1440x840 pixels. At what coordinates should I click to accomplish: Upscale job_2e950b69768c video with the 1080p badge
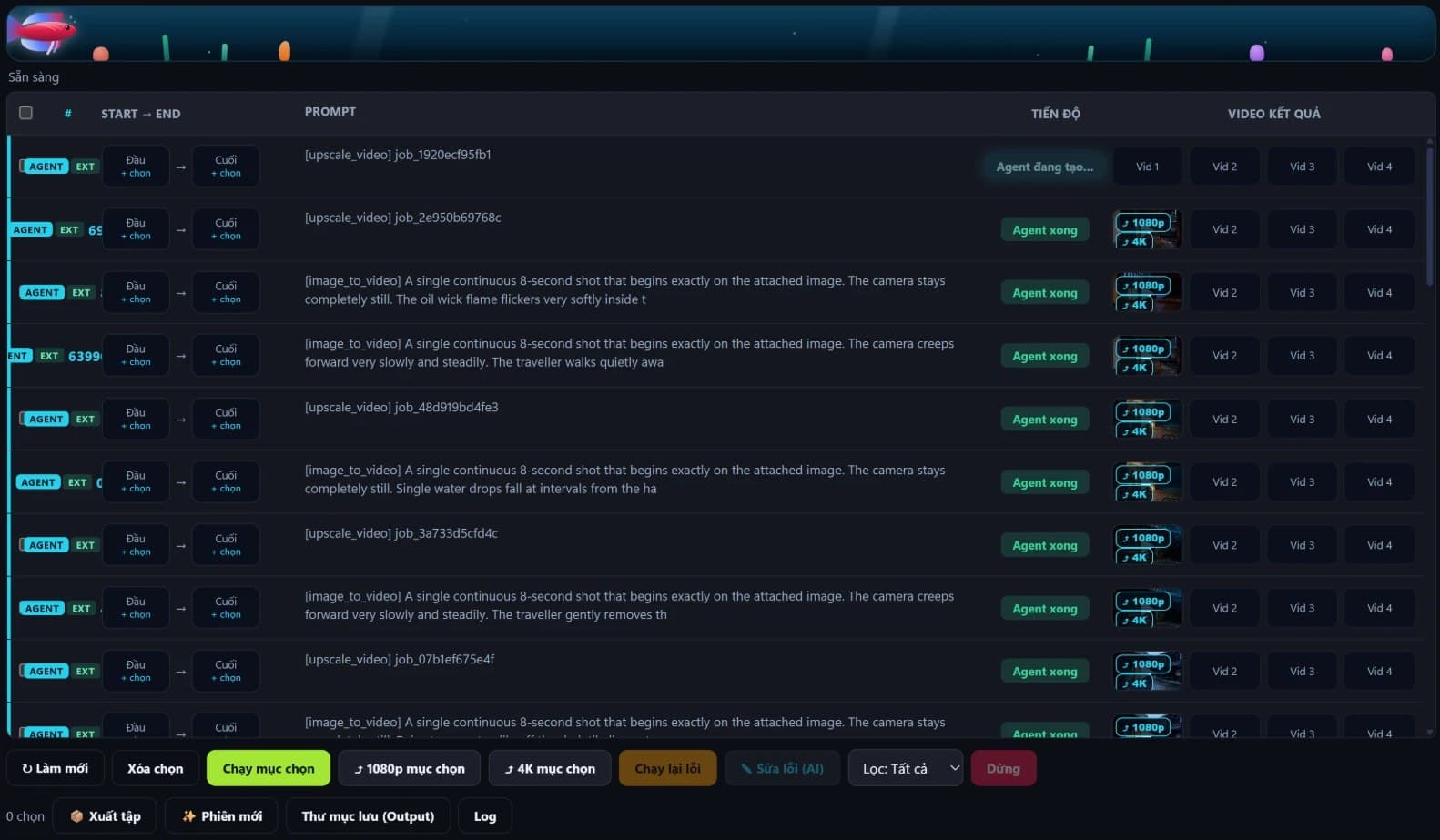(x=1143, y=223)
